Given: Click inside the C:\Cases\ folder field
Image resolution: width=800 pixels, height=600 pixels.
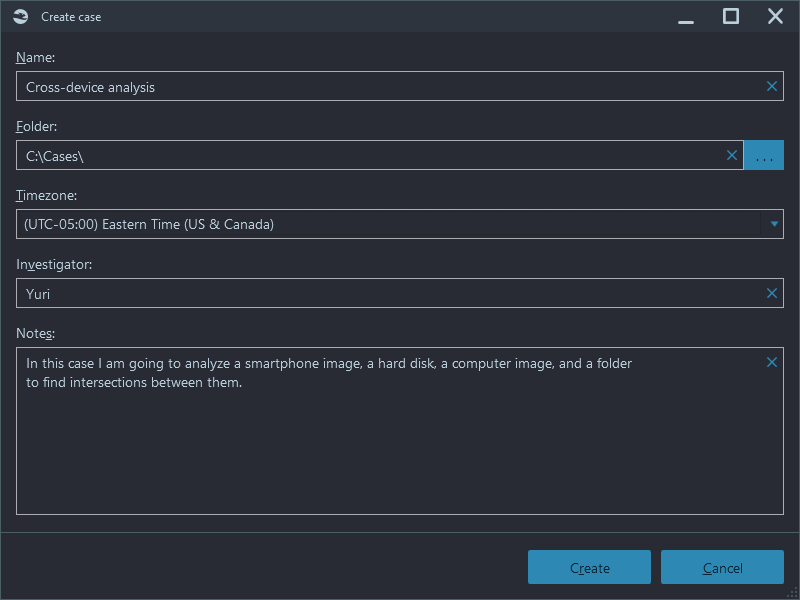Looking at the screenshot, I should pos(380,155).
